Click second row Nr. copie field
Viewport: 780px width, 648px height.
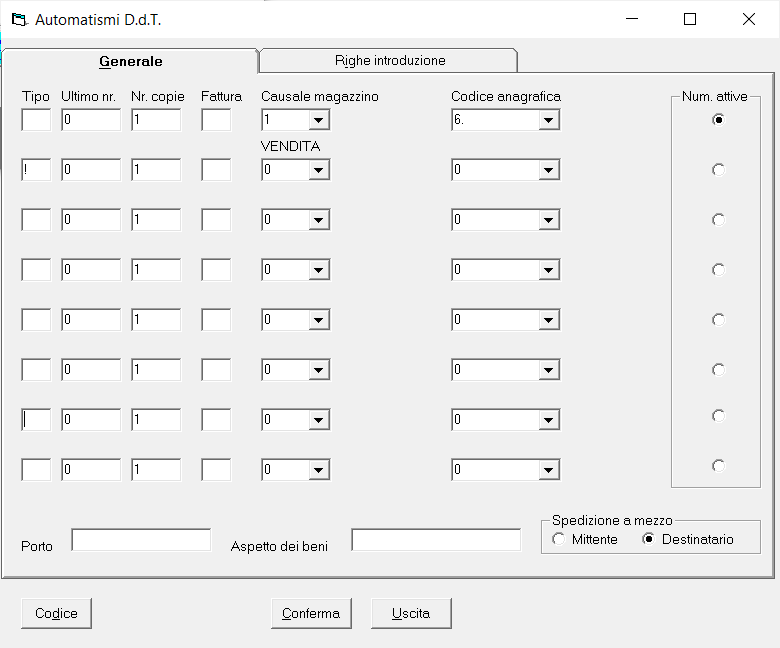(x=156, y=170)
